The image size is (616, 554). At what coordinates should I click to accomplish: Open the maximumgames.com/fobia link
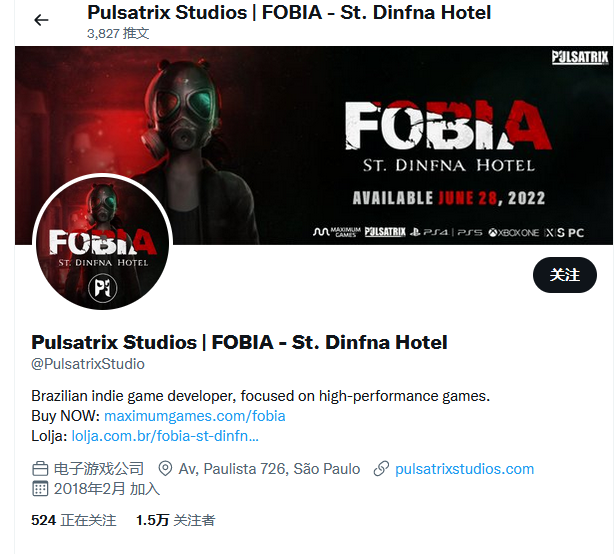pos(194,416)
